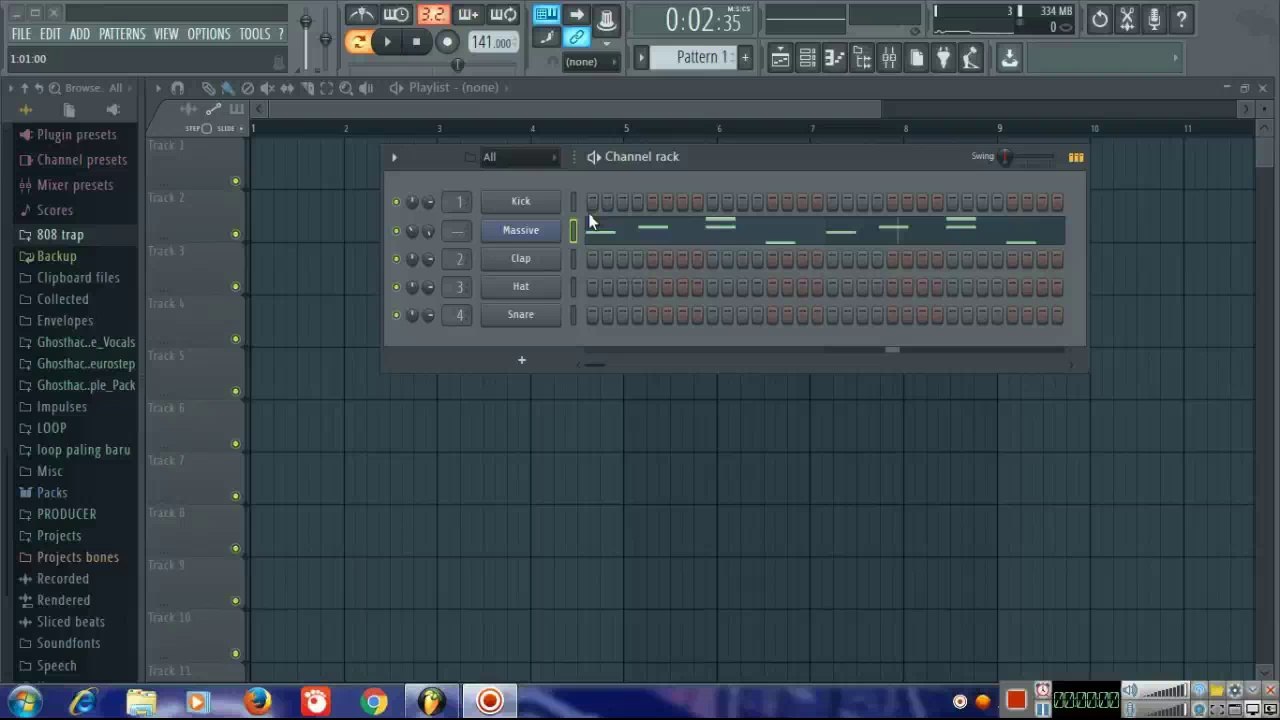Toggle the Snare channel mute LED
The width and height of the screenshot is (1280, 720).
[x=396, y=315]
